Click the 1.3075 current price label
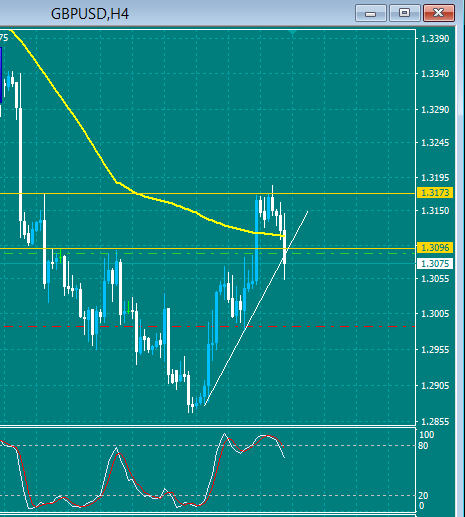 point(435,264)
